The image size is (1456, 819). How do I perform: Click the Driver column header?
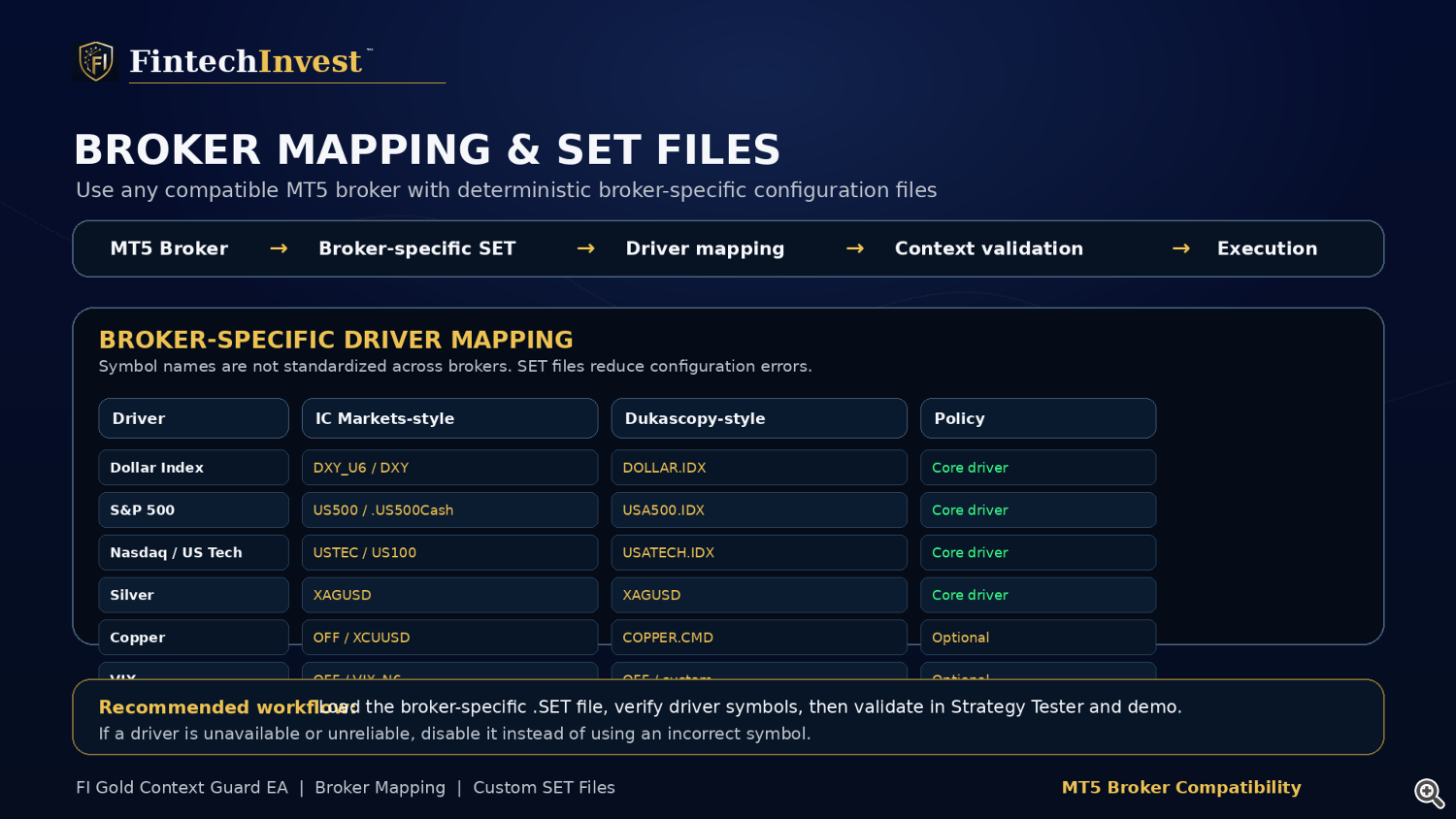[193, 418]
